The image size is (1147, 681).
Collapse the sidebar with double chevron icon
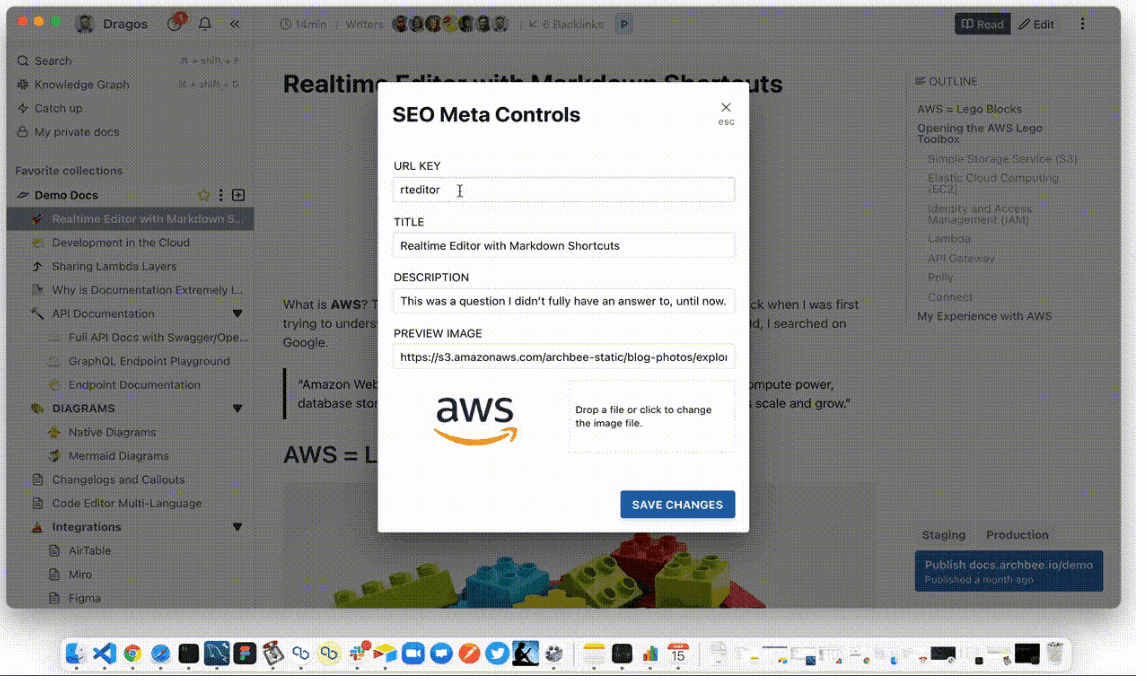point(234,24)
